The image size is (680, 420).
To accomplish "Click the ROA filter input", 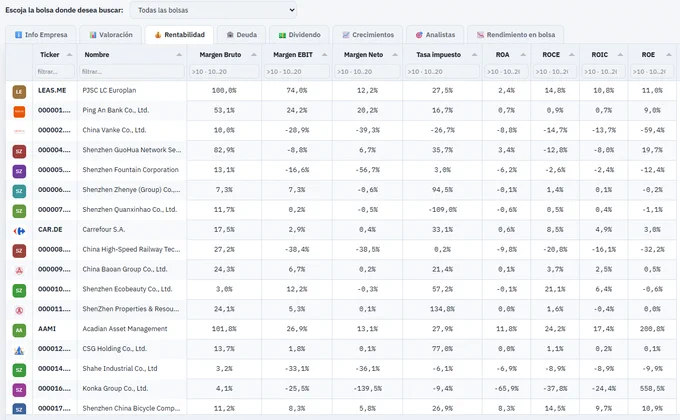I will [507, 72].
